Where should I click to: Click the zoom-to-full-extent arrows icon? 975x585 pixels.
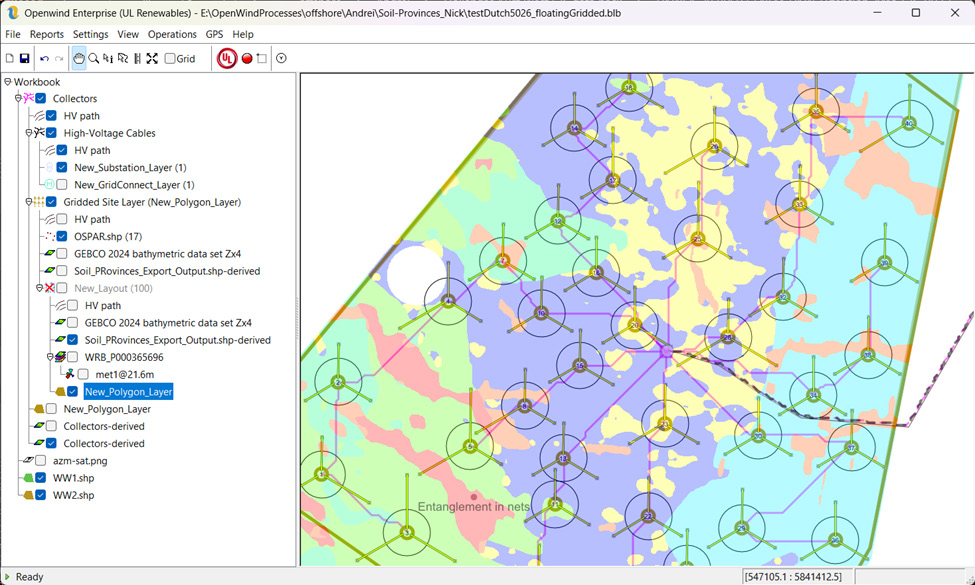tap(152, 59)
